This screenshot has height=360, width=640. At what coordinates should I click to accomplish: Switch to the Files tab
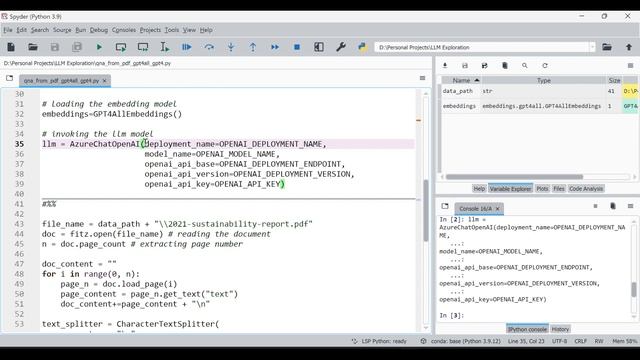(558, 189)
